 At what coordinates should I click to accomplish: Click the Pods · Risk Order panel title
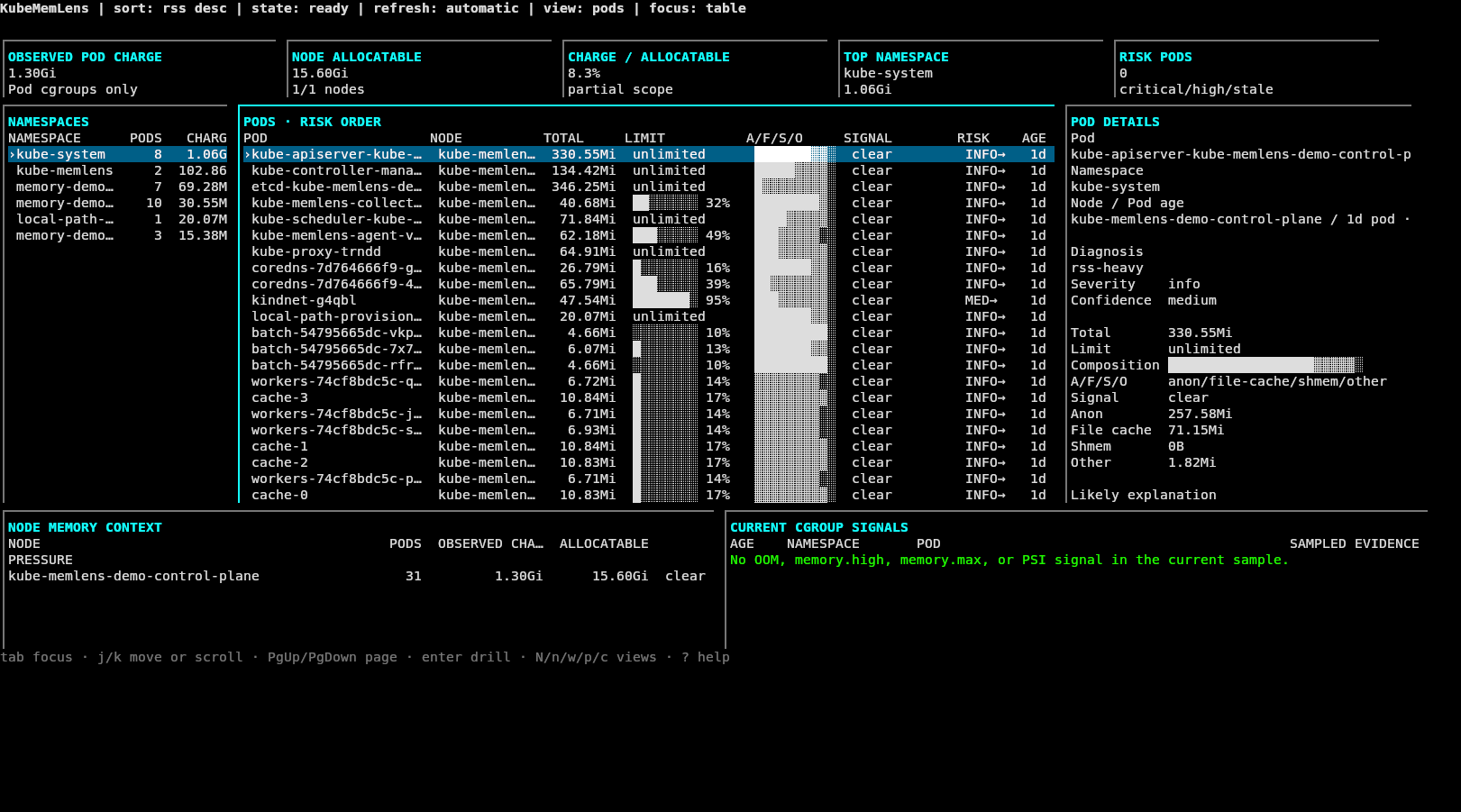point(312,122)
